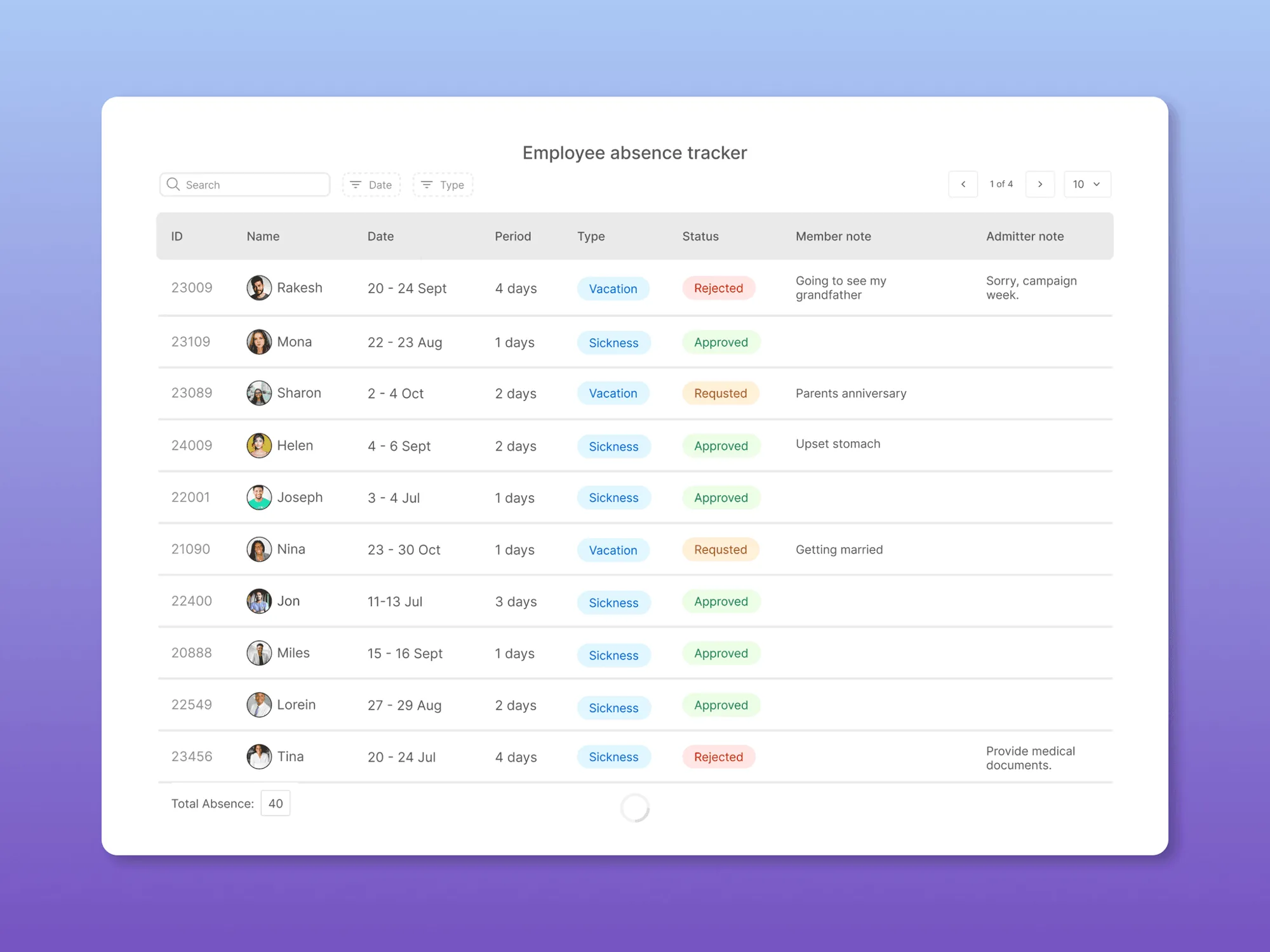Click Rakesh's avatar photo
Viewport: 1270px width, 952px height.
pos(259,288)
